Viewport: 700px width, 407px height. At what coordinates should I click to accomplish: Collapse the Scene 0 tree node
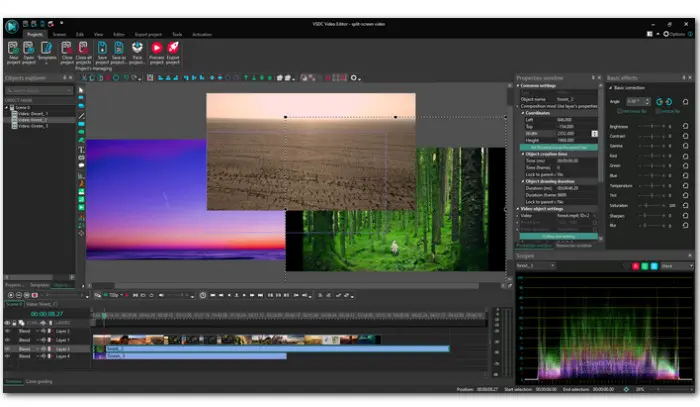(x=7, y=108)
